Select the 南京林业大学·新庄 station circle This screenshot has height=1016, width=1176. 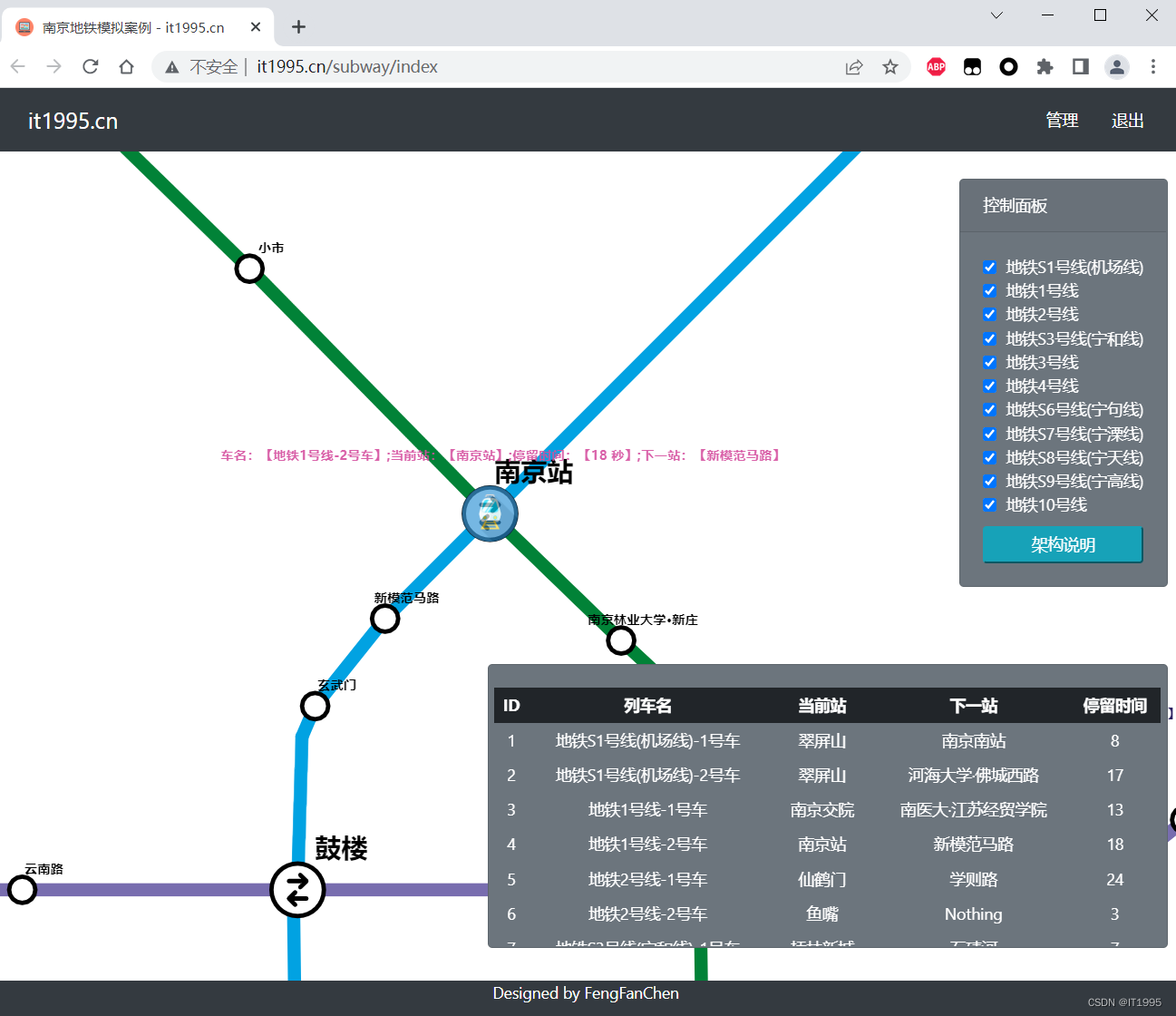point(621,640)
